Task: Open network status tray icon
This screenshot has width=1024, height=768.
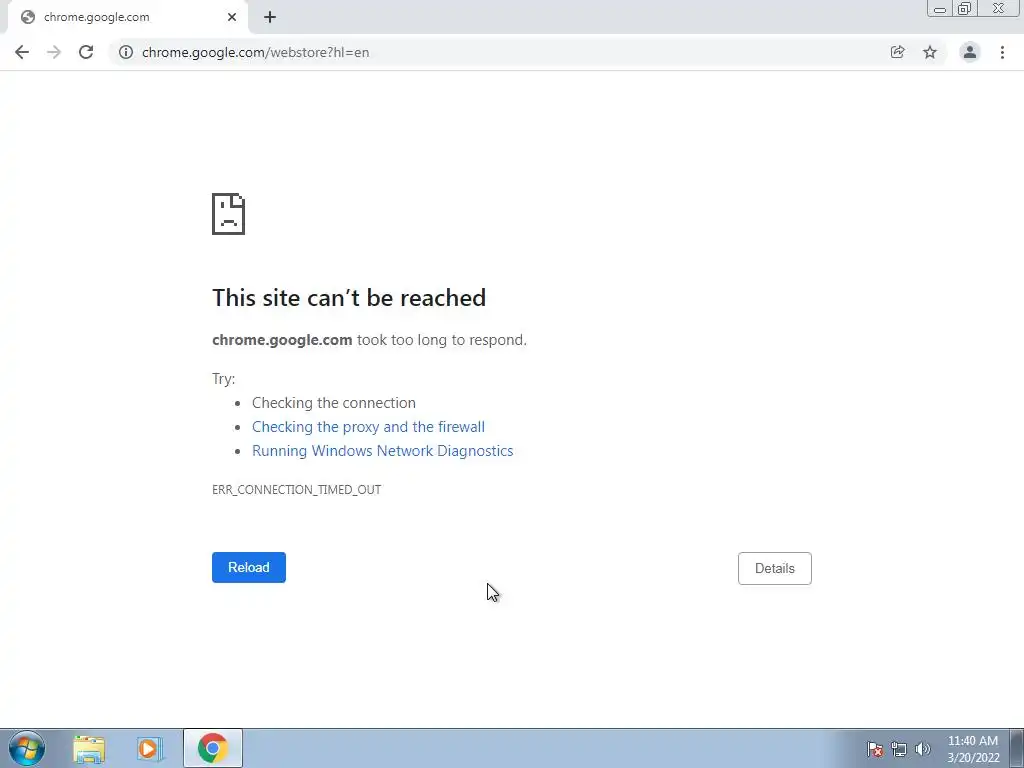Action: click(899, 749)
